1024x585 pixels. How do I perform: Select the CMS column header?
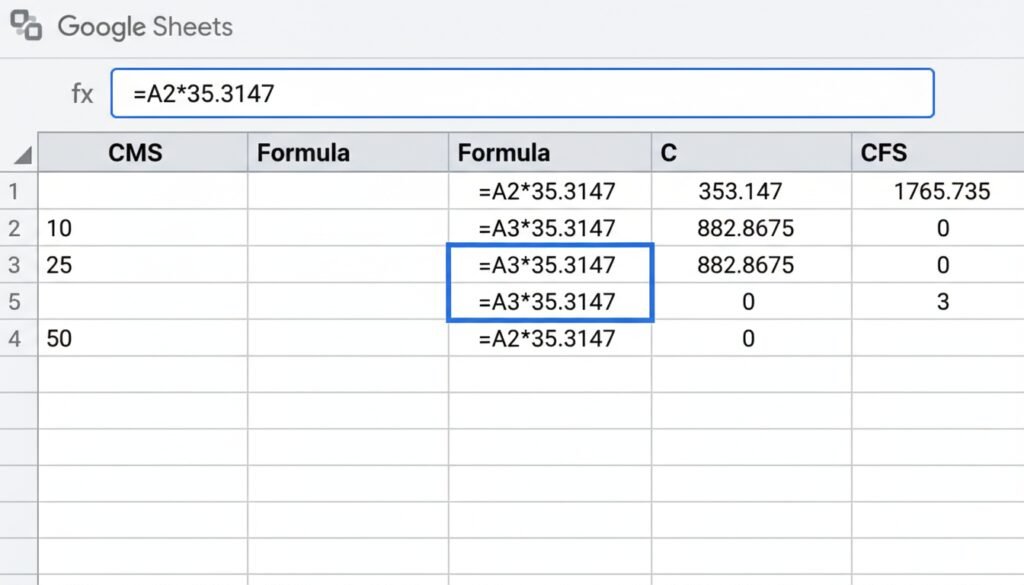pyautogui.click(x=143, y=153)
